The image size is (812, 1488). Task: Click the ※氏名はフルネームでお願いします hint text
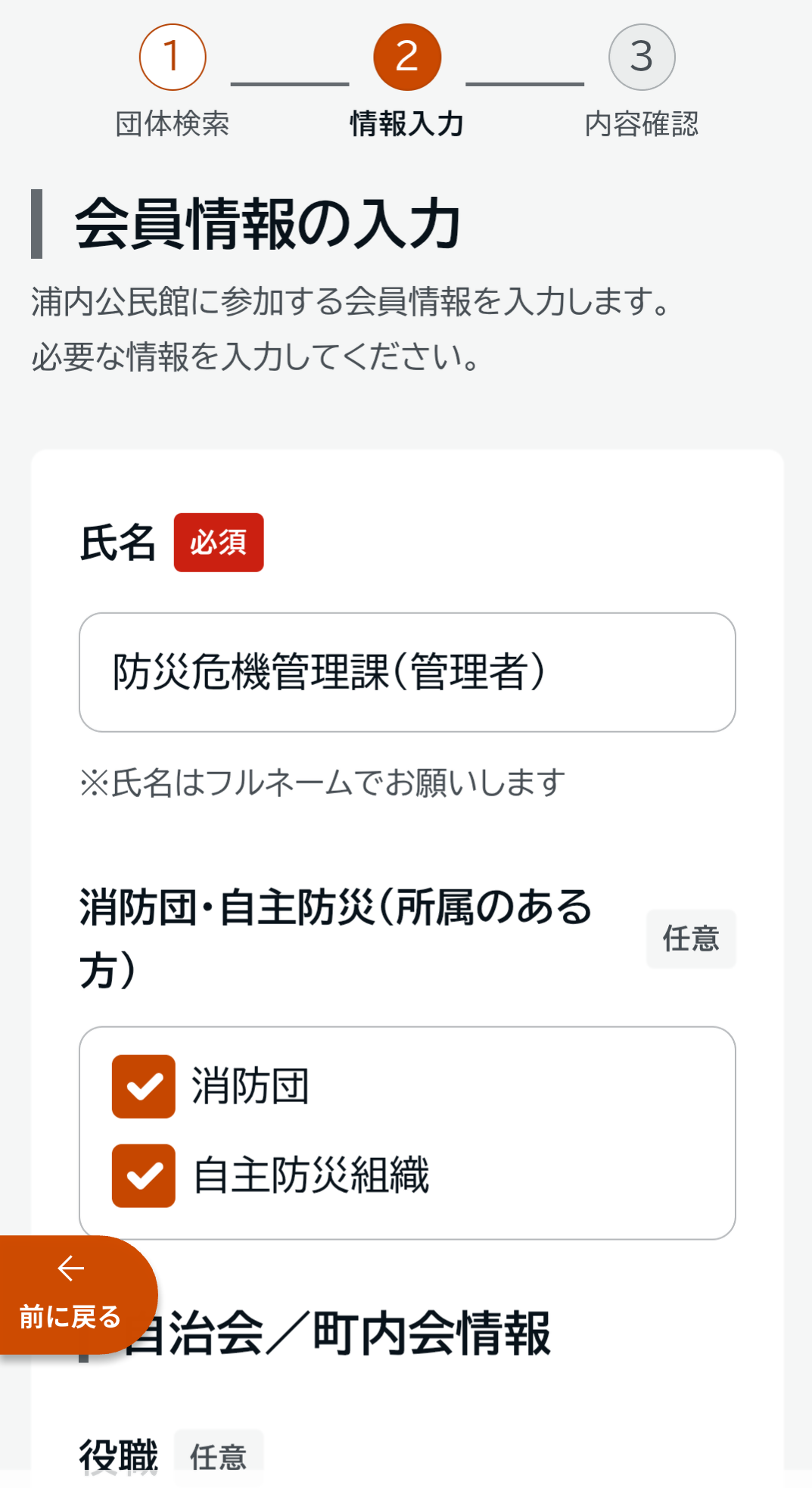coord(323,783)
